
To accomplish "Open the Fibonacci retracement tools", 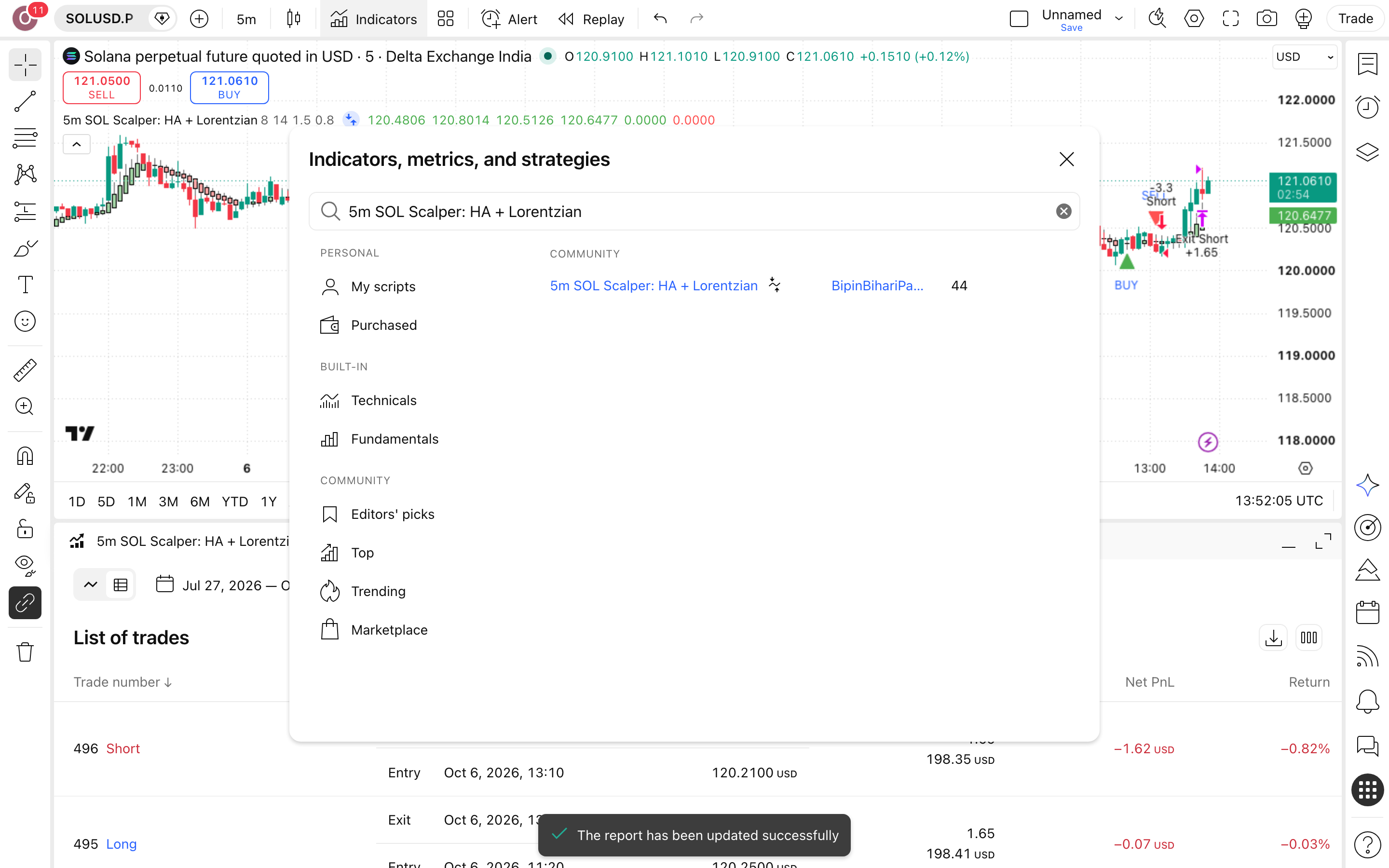I will 25,138.
